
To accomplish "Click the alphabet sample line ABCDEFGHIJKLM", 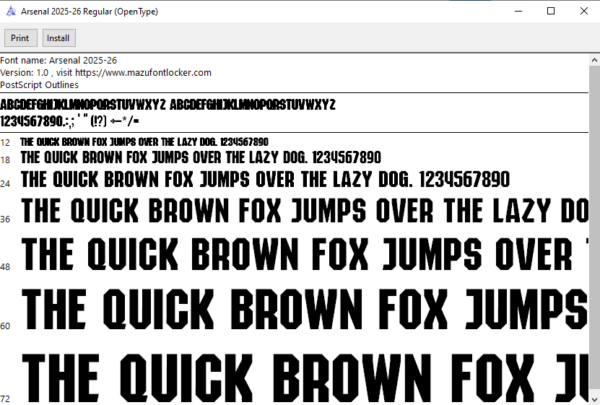I will 168,105.
